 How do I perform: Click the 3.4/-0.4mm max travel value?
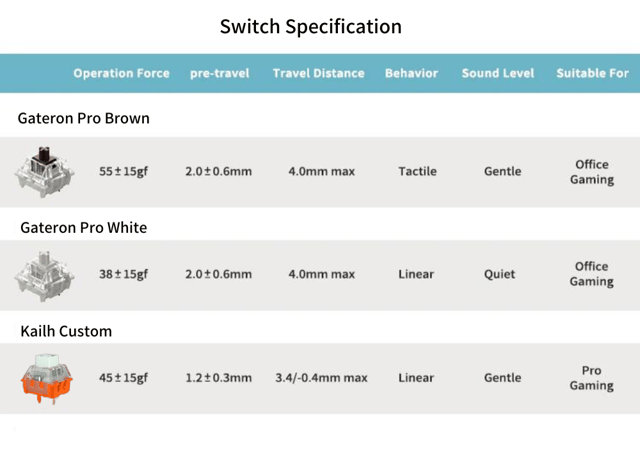point(321,378)
